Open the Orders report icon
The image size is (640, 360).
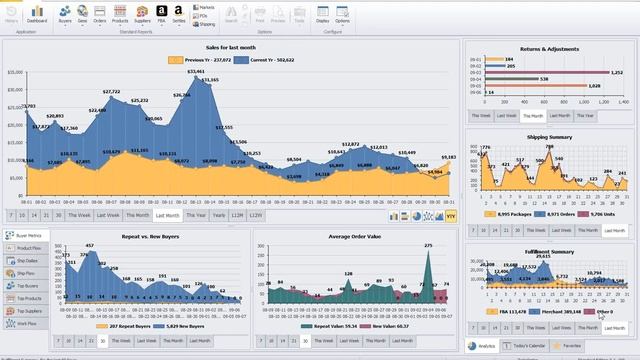coord(100,14)
